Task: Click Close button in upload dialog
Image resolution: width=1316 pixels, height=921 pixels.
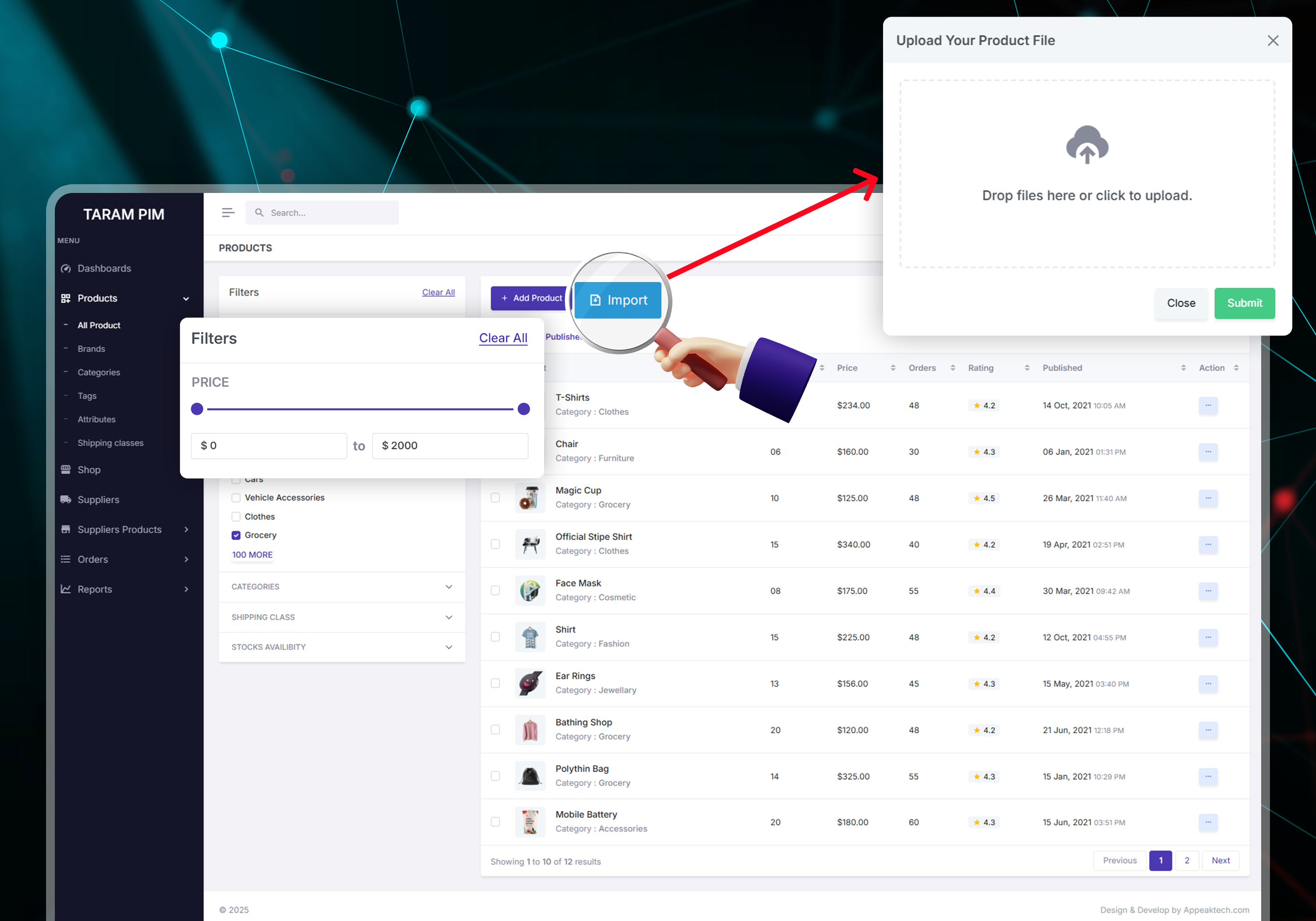Action: click(x=1181, y=303)
